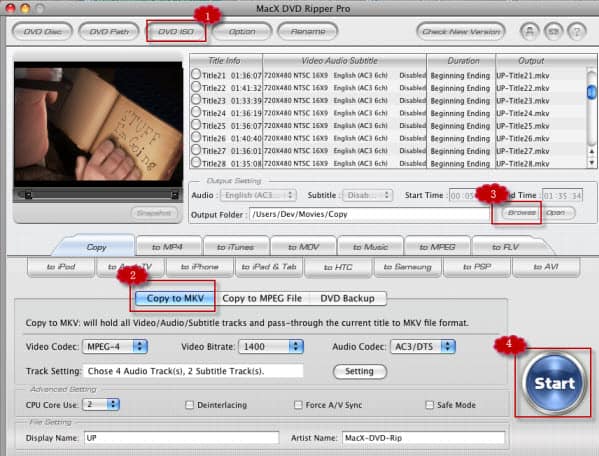Select the to AVI tab
The height and width of the screenshot is (456, 599).
point(546,267)
